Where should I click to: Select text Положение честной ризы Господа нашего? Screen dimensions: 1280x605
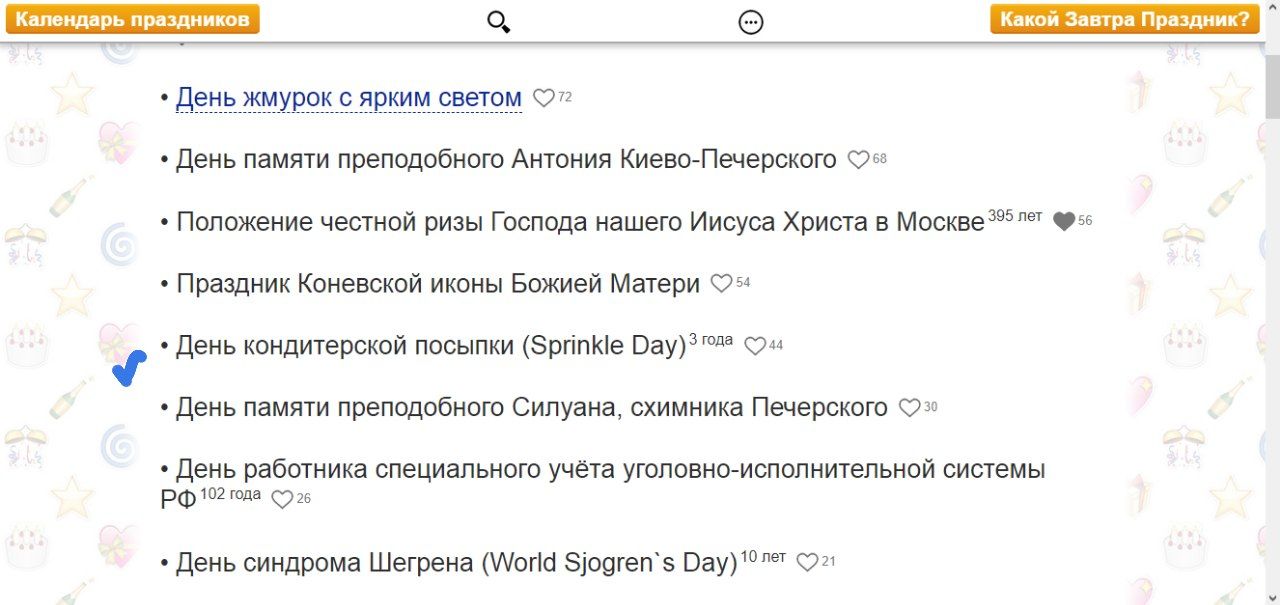coord(430,222)
